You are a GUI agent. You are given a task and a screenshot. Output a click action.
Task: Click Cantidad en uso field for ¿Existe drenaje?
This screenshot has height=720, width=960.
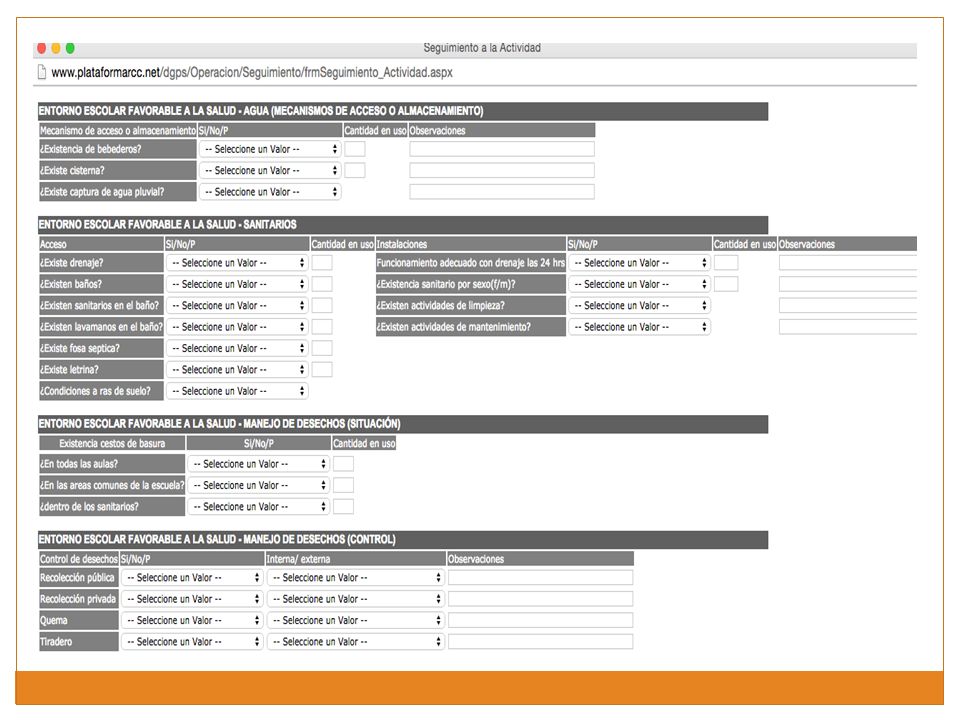coord(322,263)
